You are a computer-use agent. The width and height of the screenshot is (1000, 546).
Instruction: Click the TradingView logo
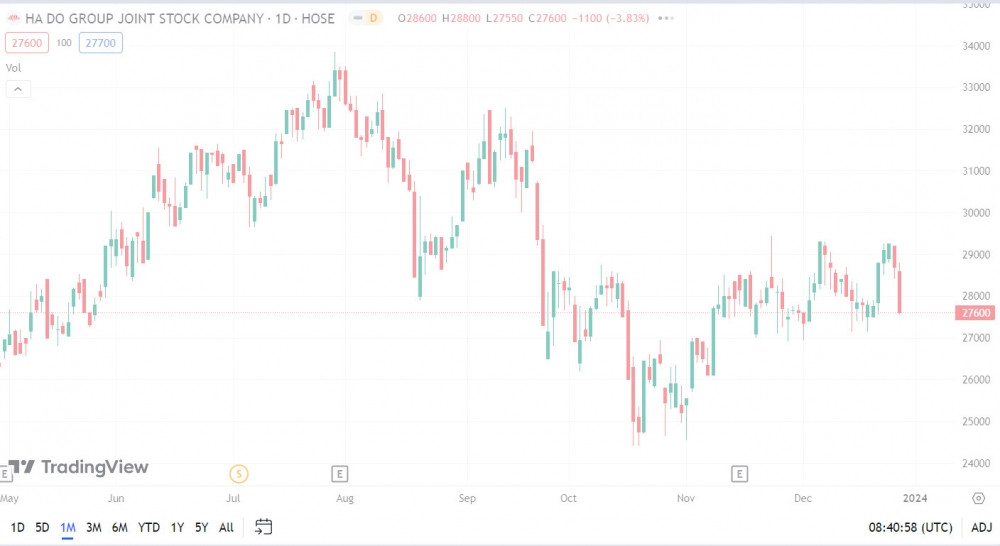(78, 467)
